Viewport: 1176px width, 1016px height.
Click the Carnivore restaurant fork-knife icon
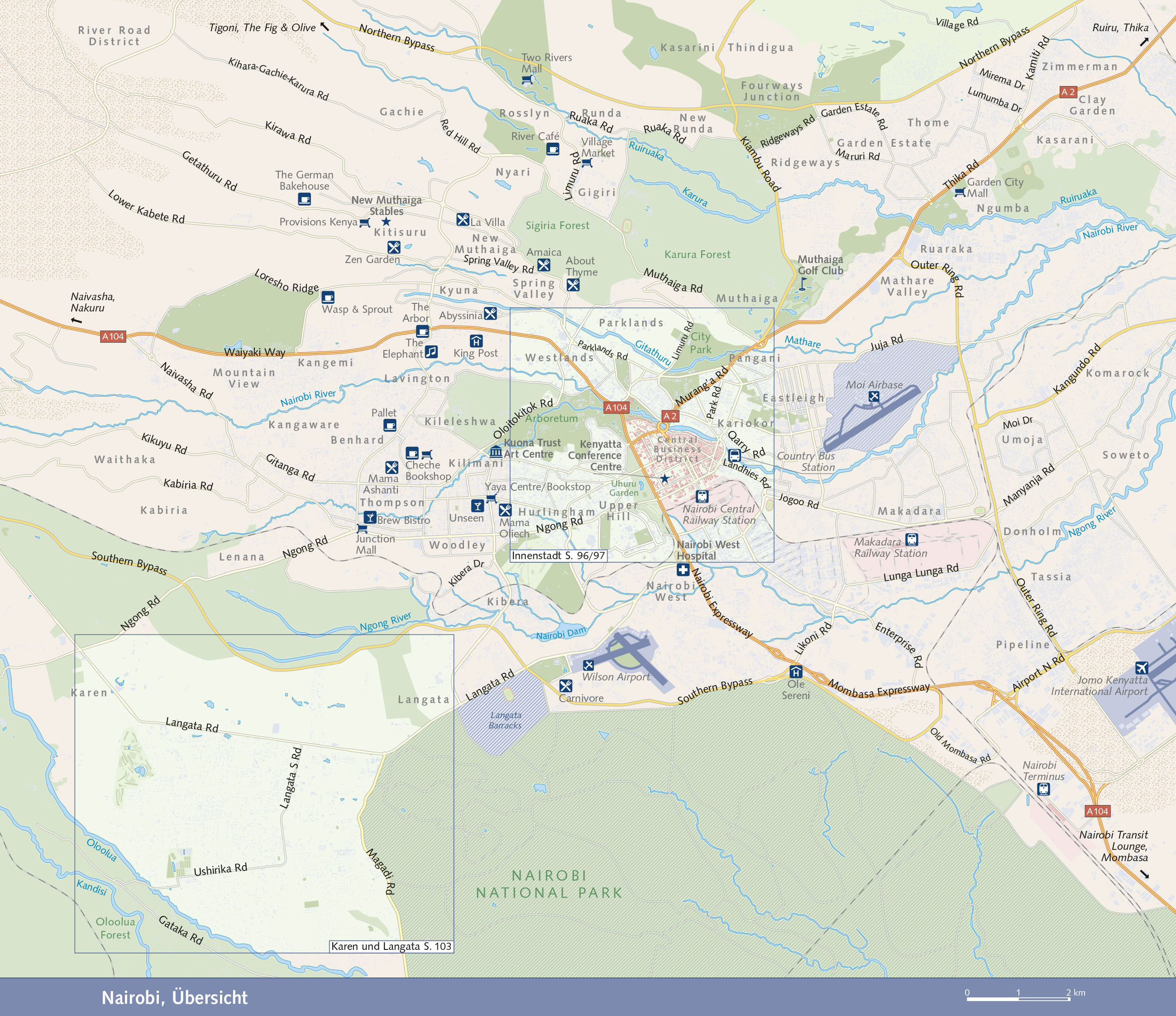coord(565,685)
